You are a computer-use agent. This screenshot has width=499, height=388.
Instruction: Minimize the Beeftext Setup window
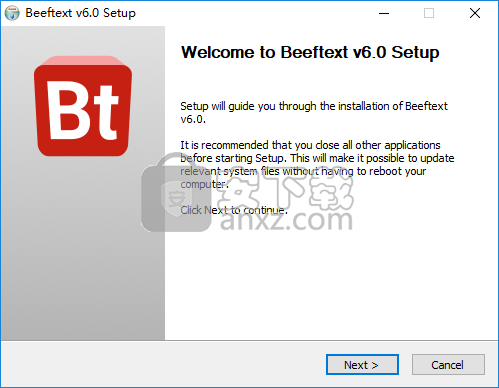coord(384,13)
